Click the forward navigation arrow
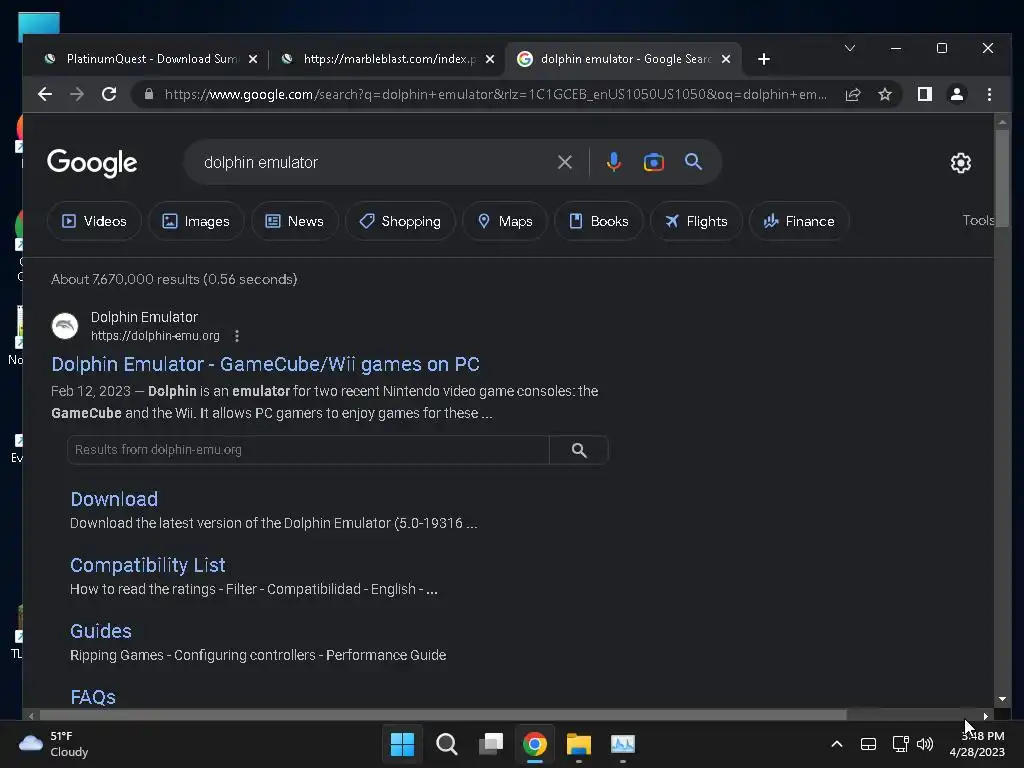The height and width of the screenshot is (768, 1024). point(77,94)
